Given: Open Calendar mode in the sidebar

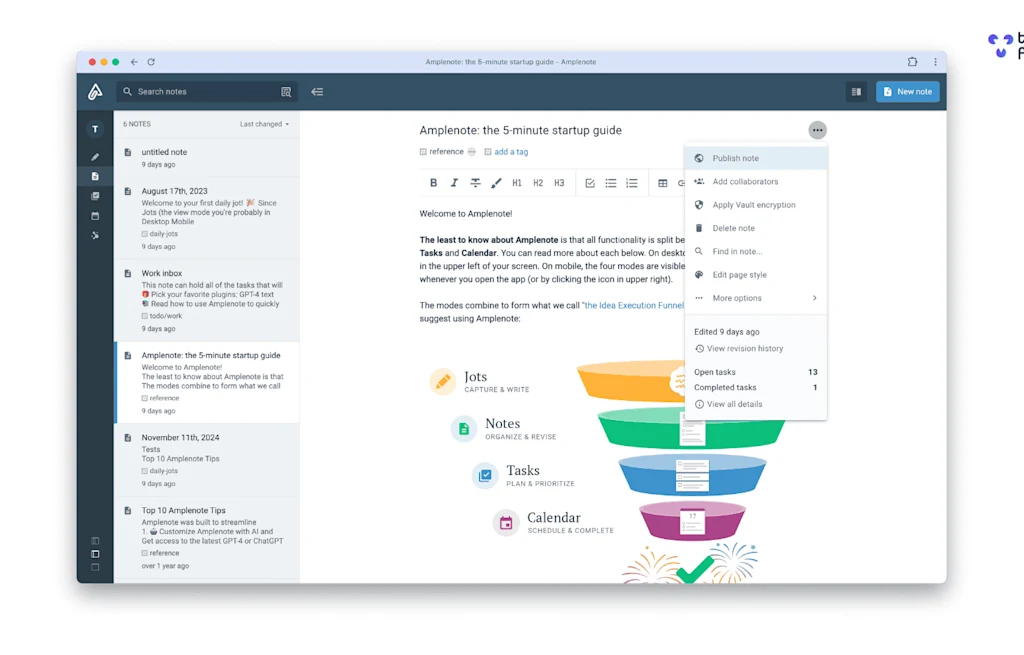Looking at the screenshot, I should pyautogui.click(x=95, y=216).
